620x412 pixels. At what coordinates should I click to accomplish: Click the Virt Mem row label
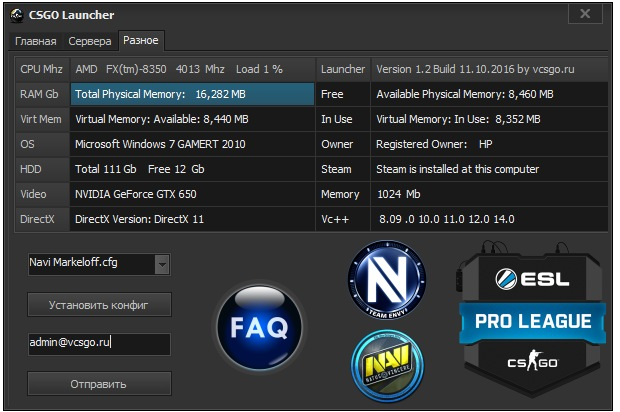pyautogui.click(x=43, y=119)
